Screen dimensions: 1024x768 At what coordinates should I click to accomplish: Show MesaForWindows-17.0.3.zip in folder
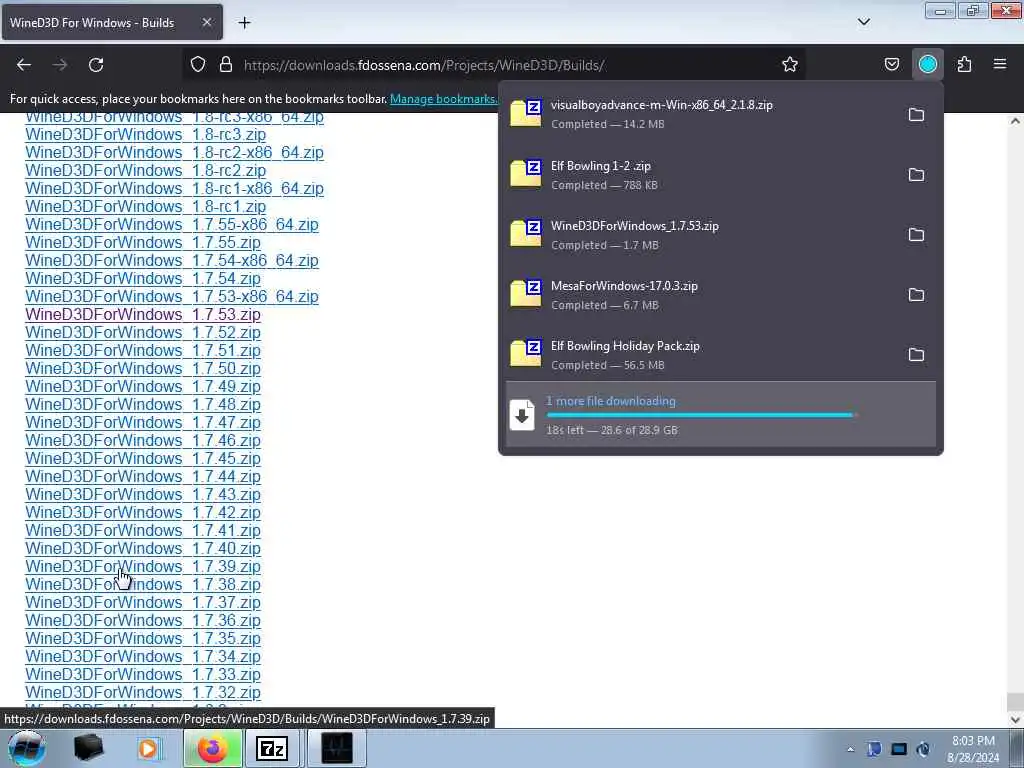pos(916,295)
